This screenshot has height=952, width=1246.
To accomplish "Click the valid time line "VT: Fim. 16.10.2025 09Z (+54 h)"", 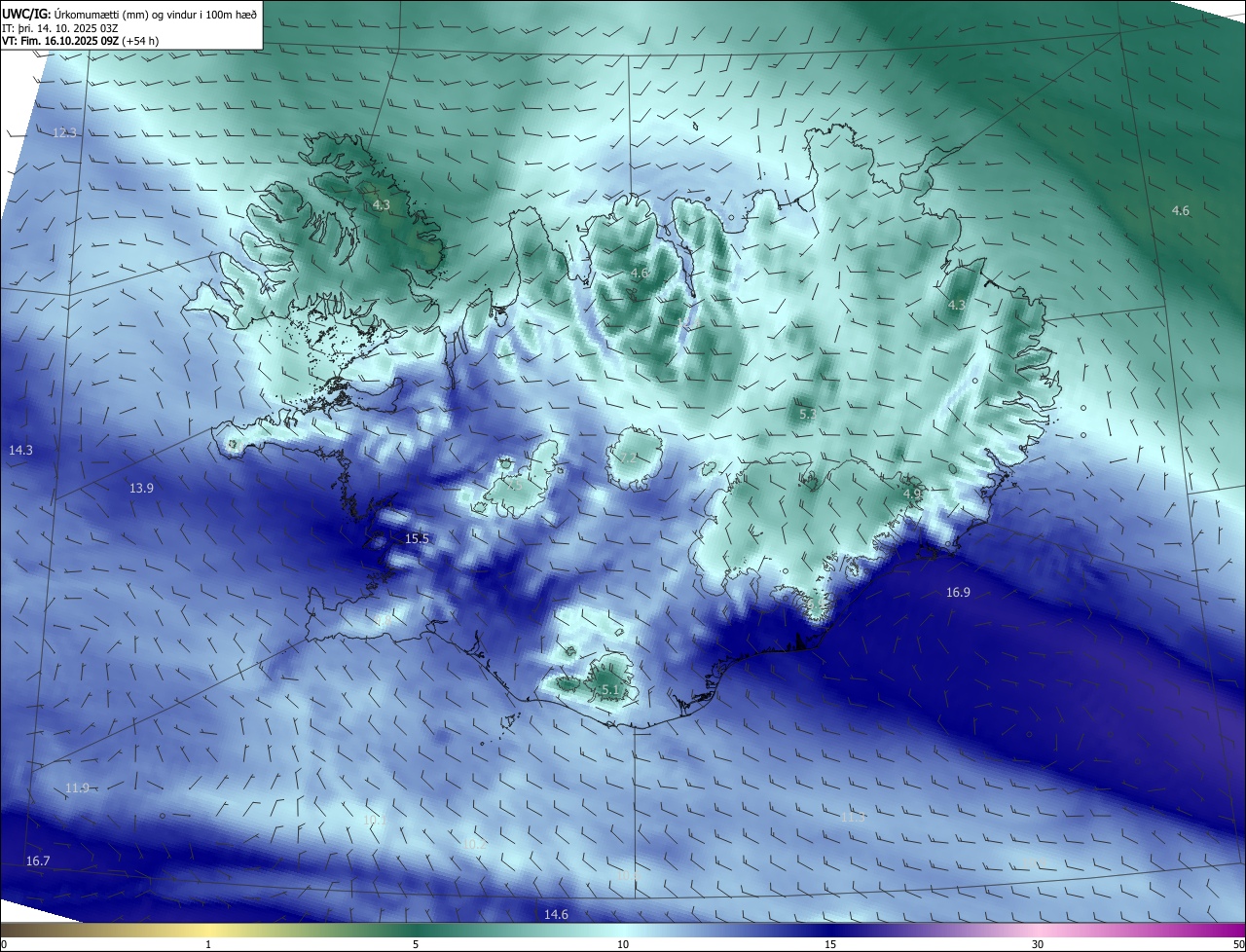I will pos(81,41).
